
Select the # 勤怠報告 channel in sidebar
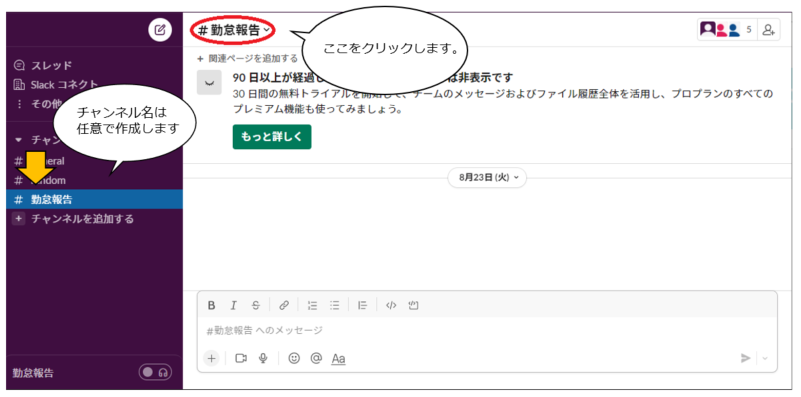[95, 199]
